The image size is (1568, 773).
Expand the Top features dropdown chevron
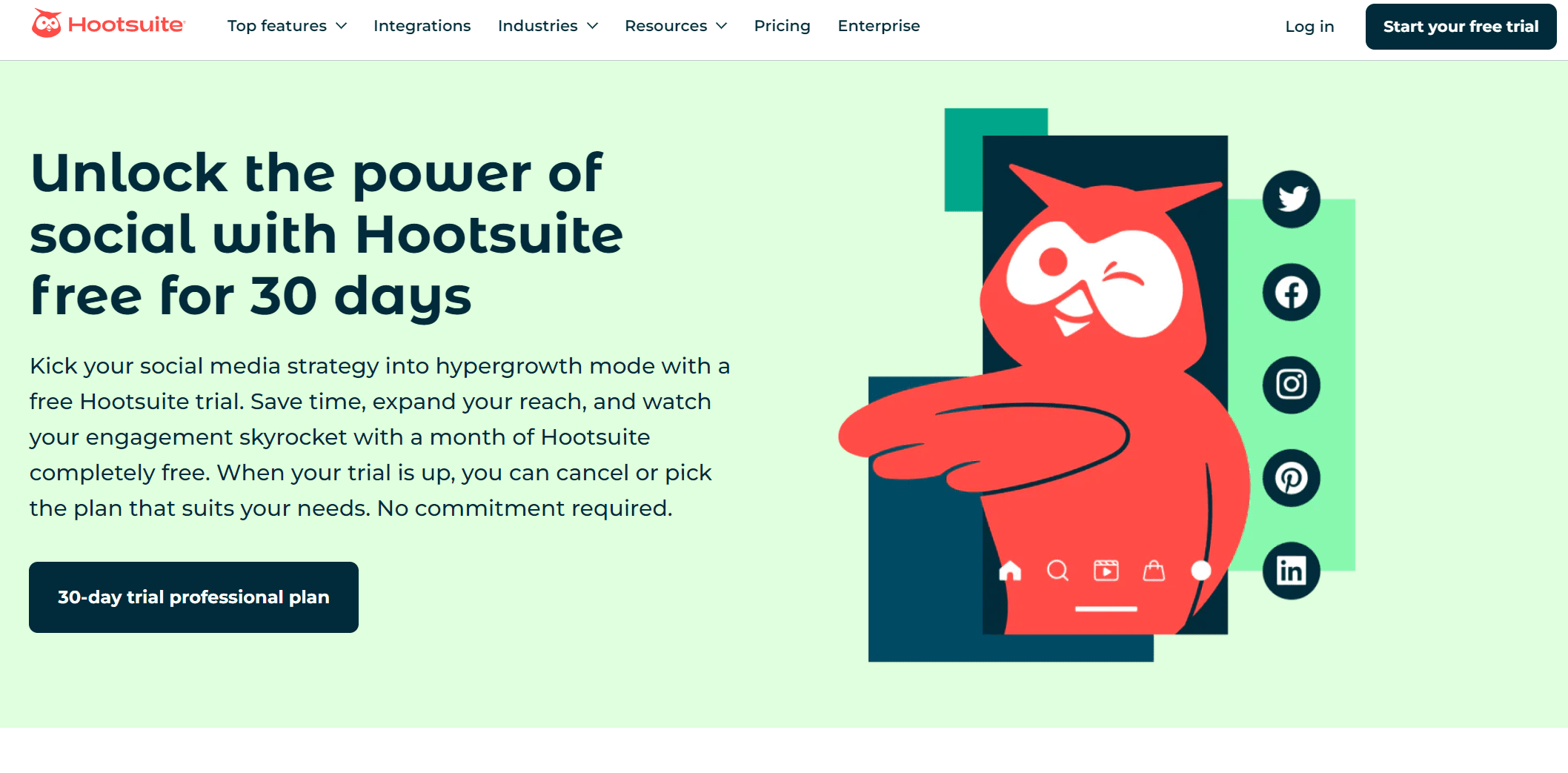pyautogui.click(x=342, y=26)
